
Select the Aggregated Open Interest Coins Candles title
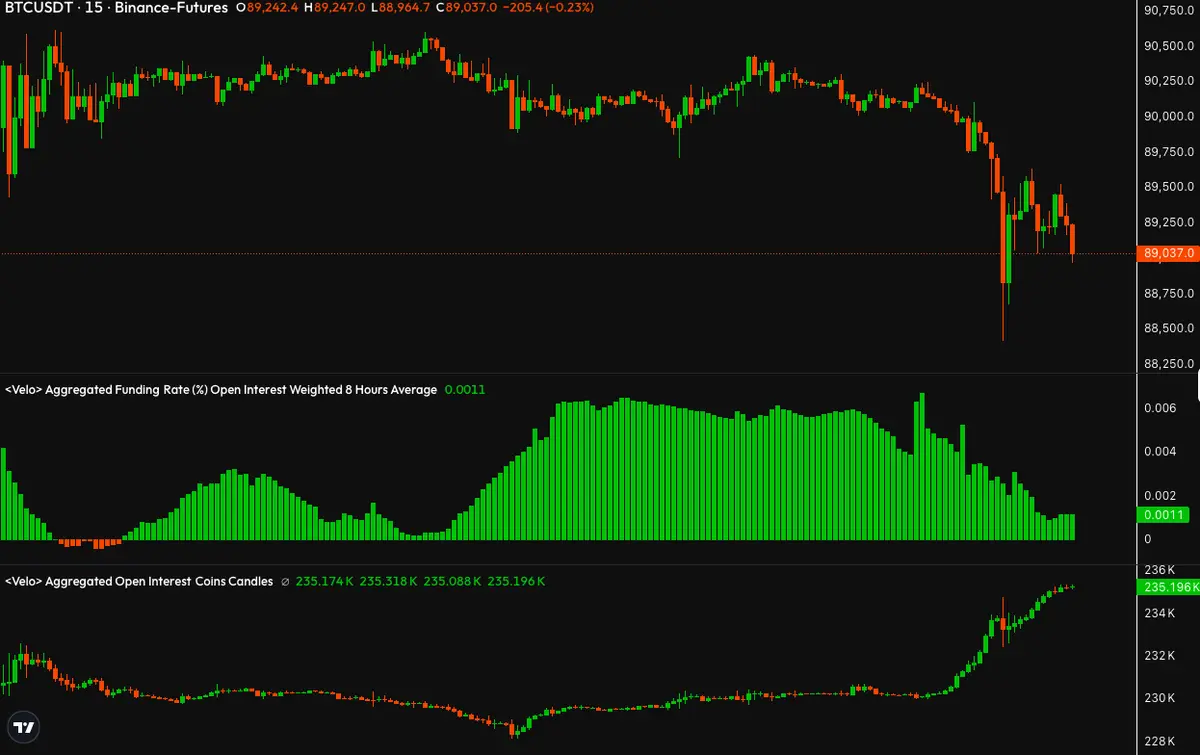(x=139, y=582)
